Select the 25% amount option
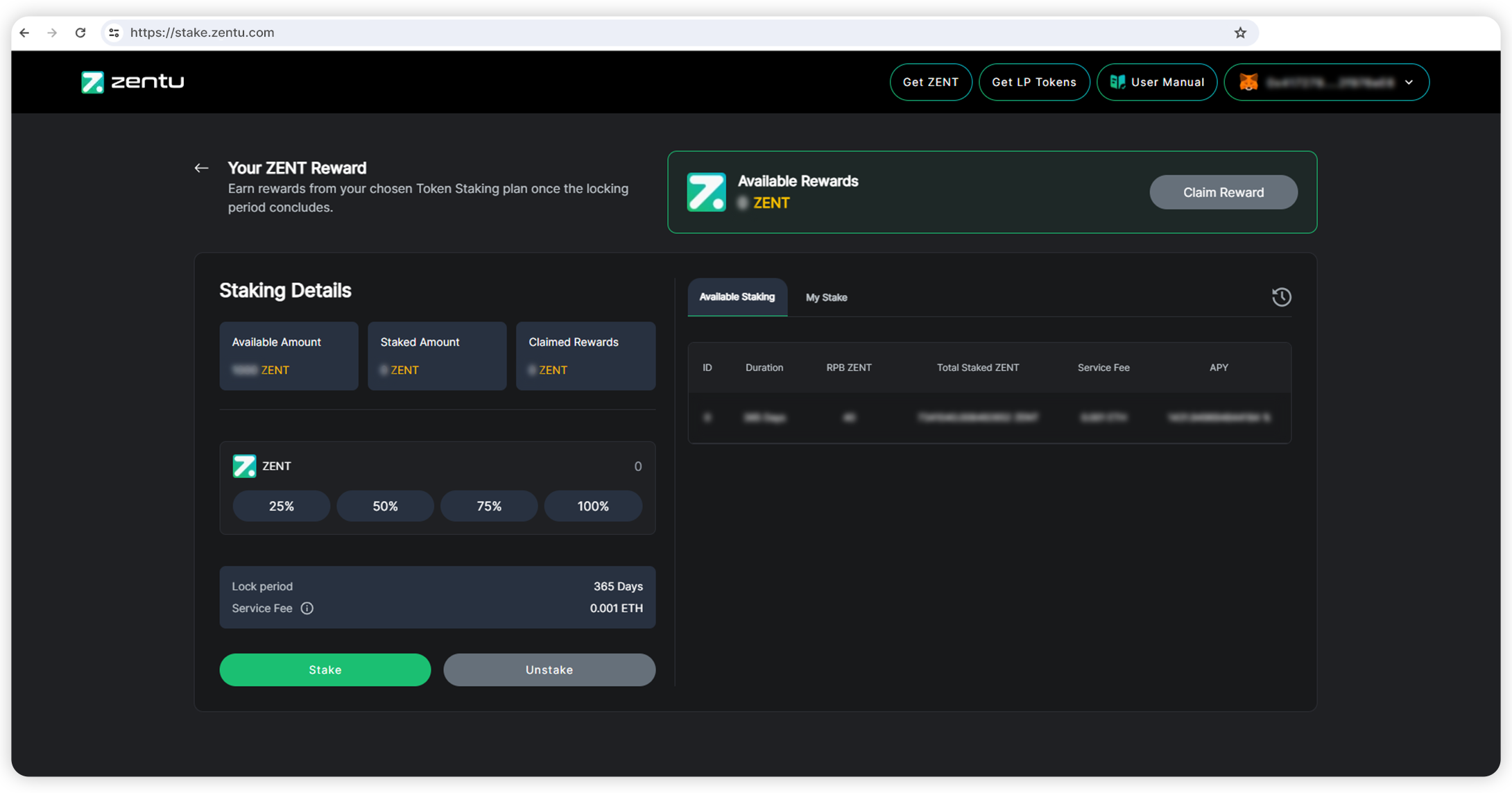Image resolution: width=1512 pixels, height=793 pixels. pos(281,506)
